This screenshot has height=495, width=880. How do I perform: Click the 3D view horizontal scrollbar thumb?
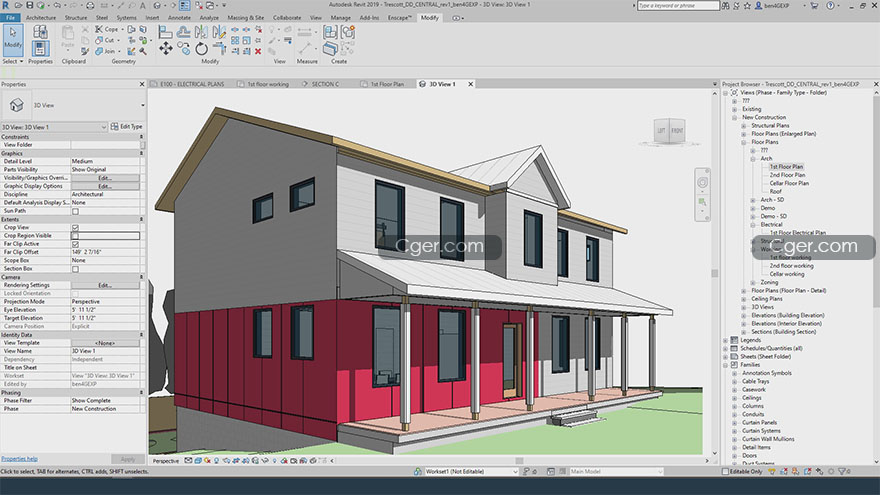(519, 461)
